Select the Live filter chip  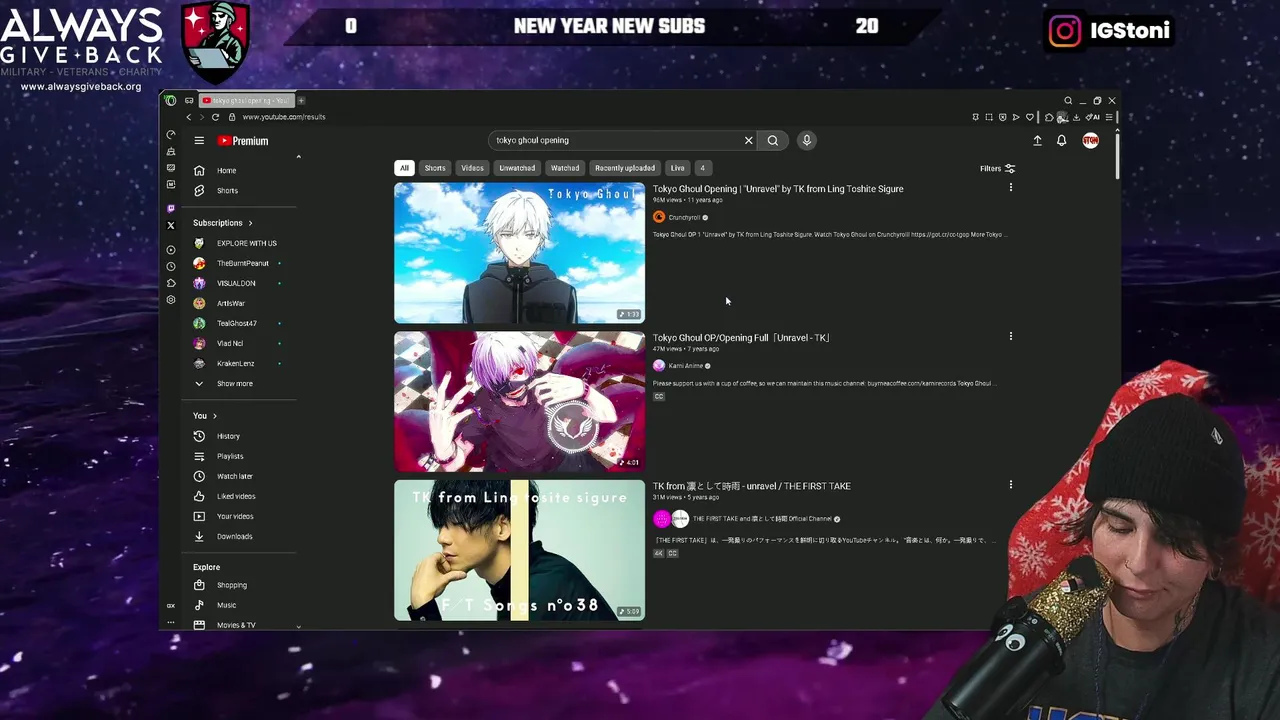pos(677,168)
